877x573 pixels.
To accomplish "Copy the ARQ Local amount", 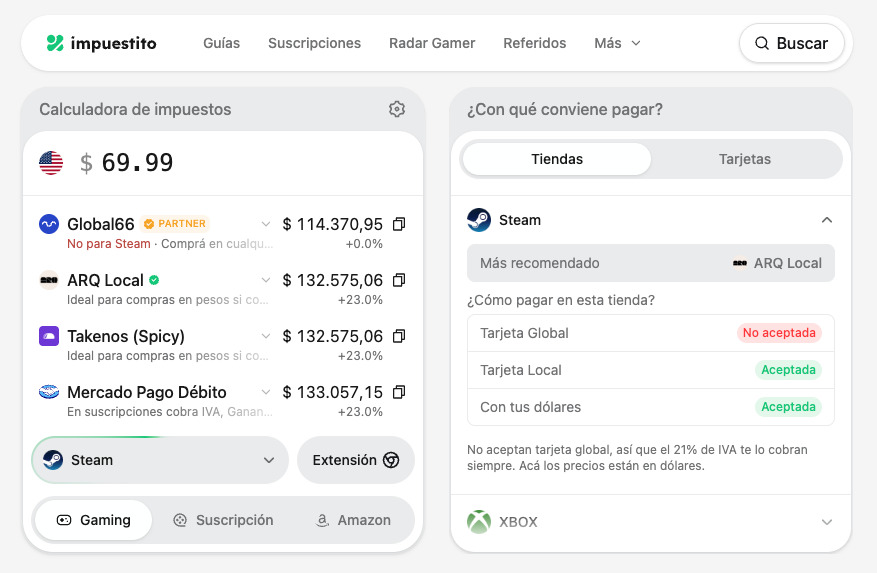I will tap(399, 280).
